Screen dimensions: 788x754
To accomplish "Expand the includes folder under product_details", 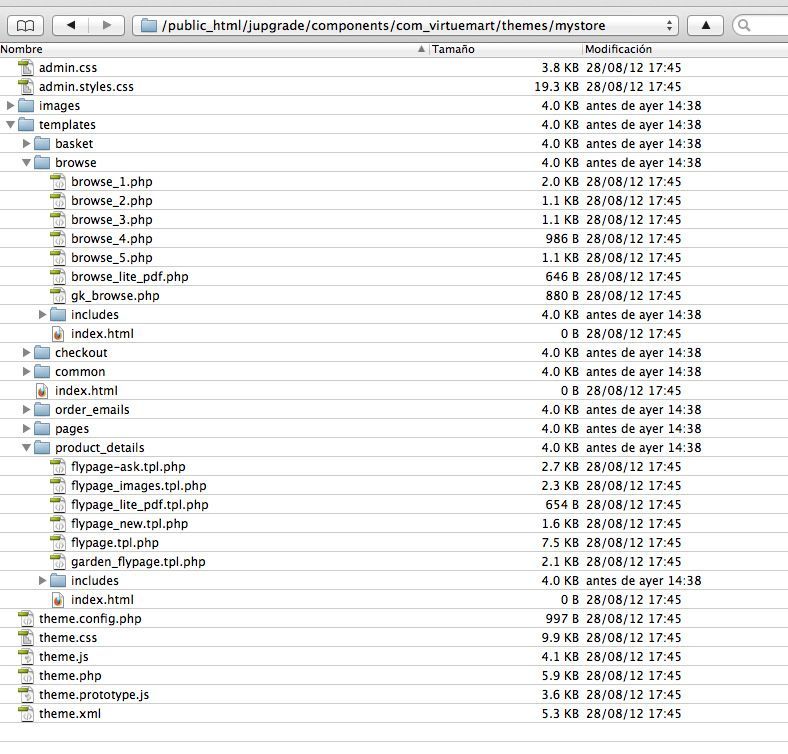I will (x=42, y=581).
